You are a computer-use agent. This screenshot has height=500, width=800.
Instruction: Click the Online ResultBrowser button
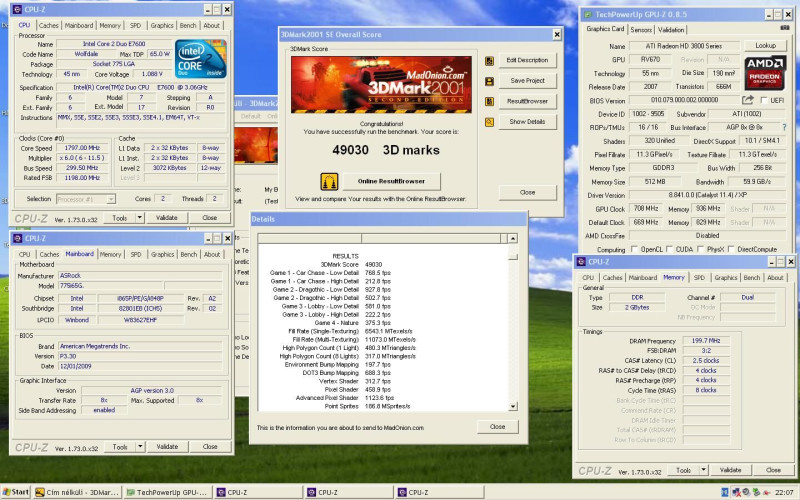tap(391, 181)
